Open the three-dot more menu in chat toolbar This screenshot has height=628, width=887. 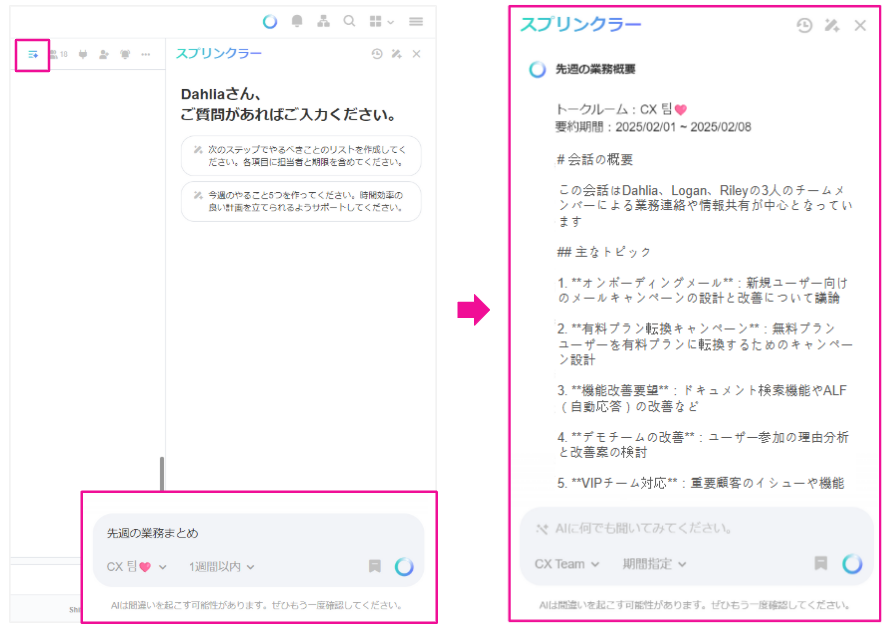(146, 54)
